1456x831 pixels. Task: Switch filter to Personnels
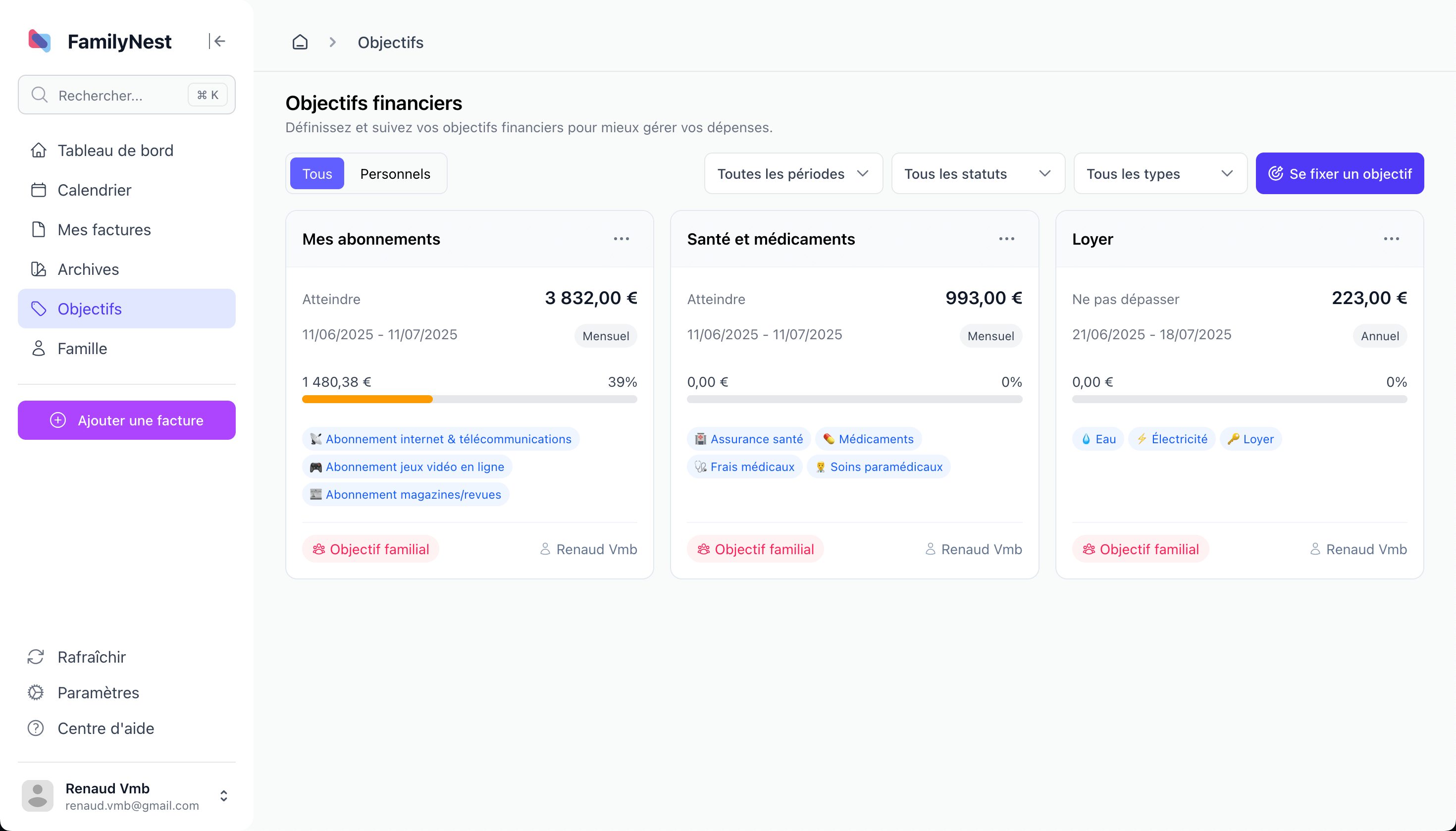click(395, 173)
